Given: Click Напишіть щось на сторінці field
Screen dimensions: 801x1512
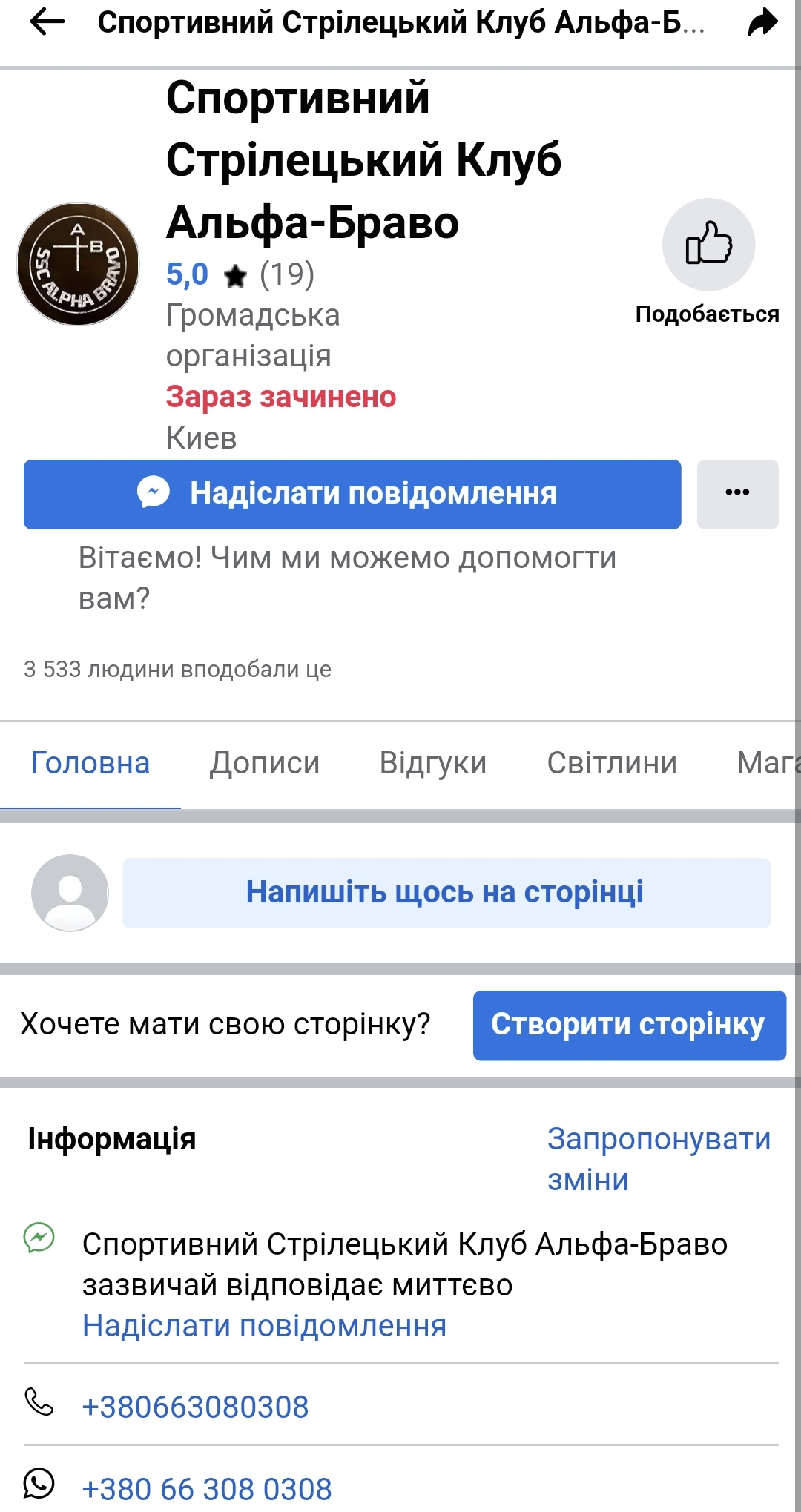Looking at the screenshot, I should [x=446, y=893].
